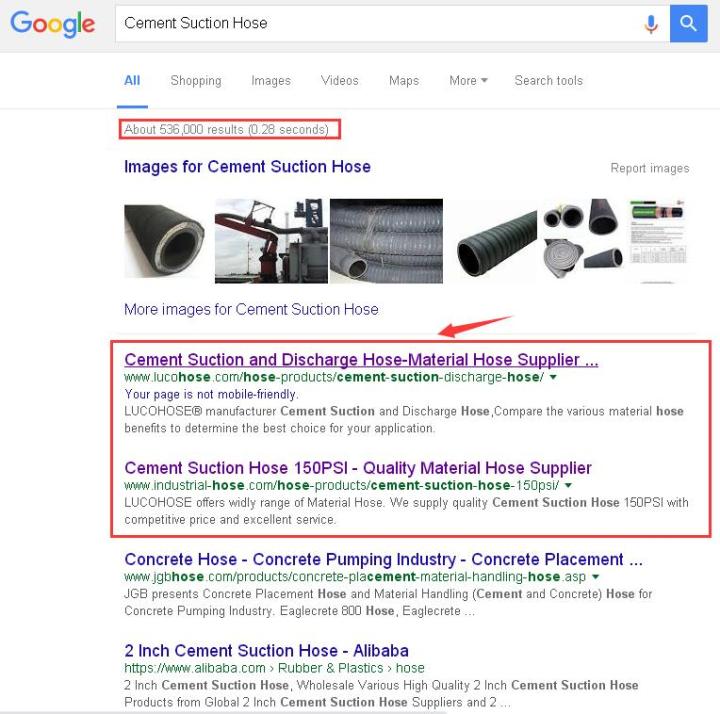Expand the lucohose.com URL dropdown arrow
This screenshot has height=714, width=720.
[553, 377]
